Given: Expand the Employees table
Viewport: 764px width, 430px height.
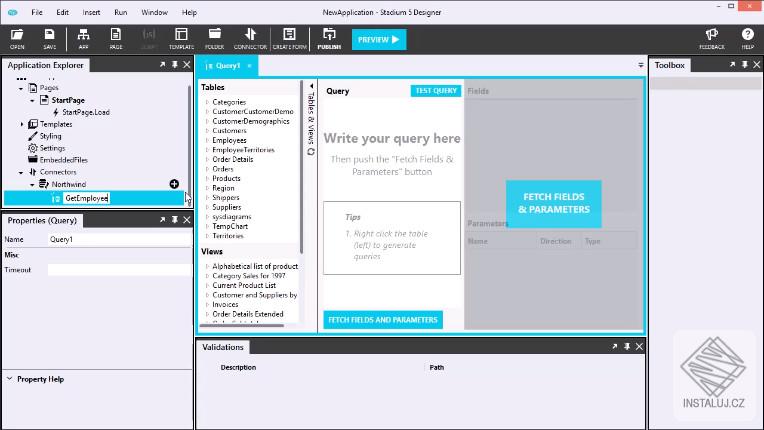Looking at the screenshot, I should pyautogui.click(x=207, y=140).
